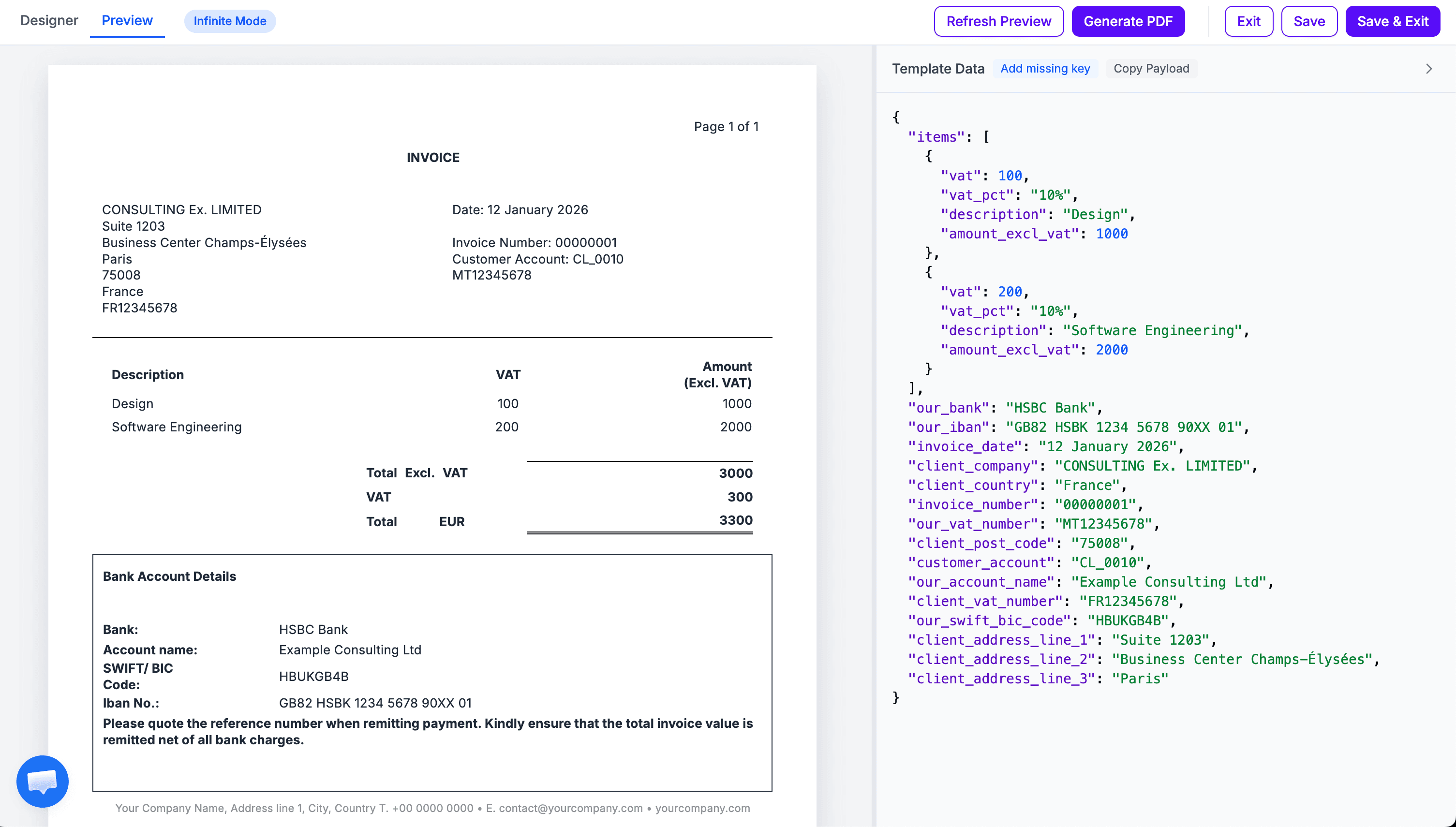Viewport: 1456px width, 827px height.
Task: Click the our_swift_bic_code value
Action: point(1130,620)
